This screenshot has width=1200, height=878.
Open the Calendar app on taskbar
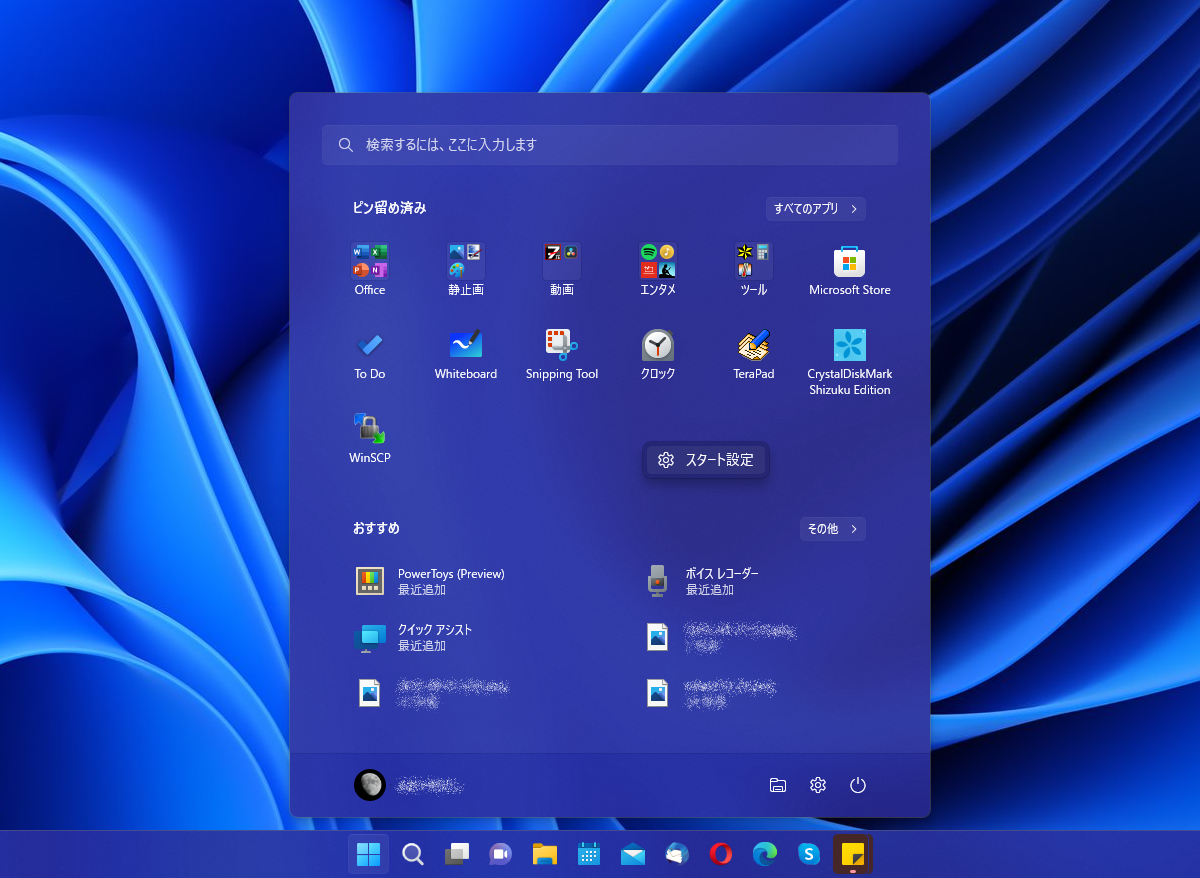coord(588,854)
